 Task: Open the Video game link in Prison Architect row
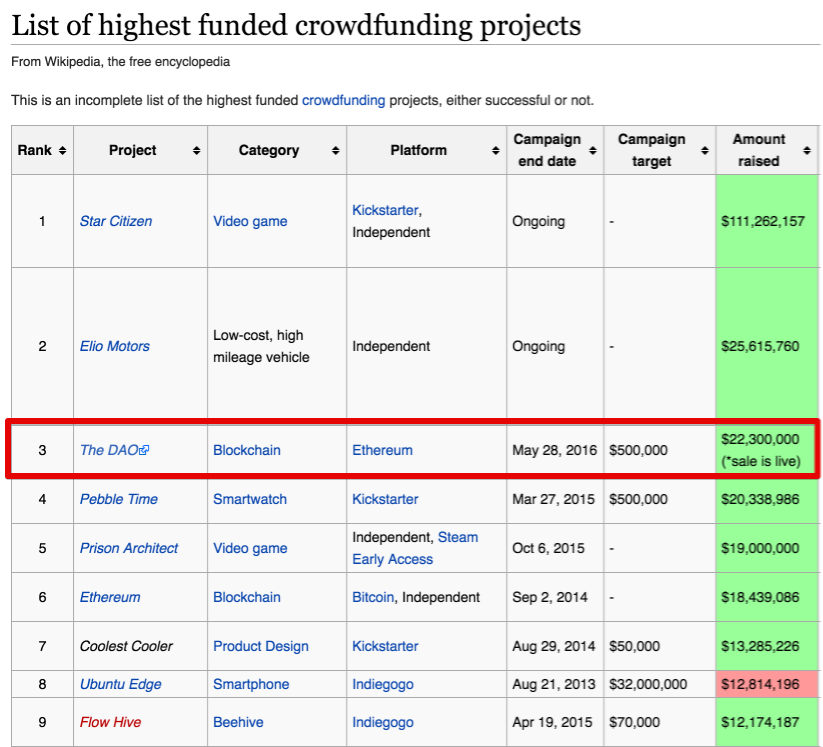[x=250, y=548]
